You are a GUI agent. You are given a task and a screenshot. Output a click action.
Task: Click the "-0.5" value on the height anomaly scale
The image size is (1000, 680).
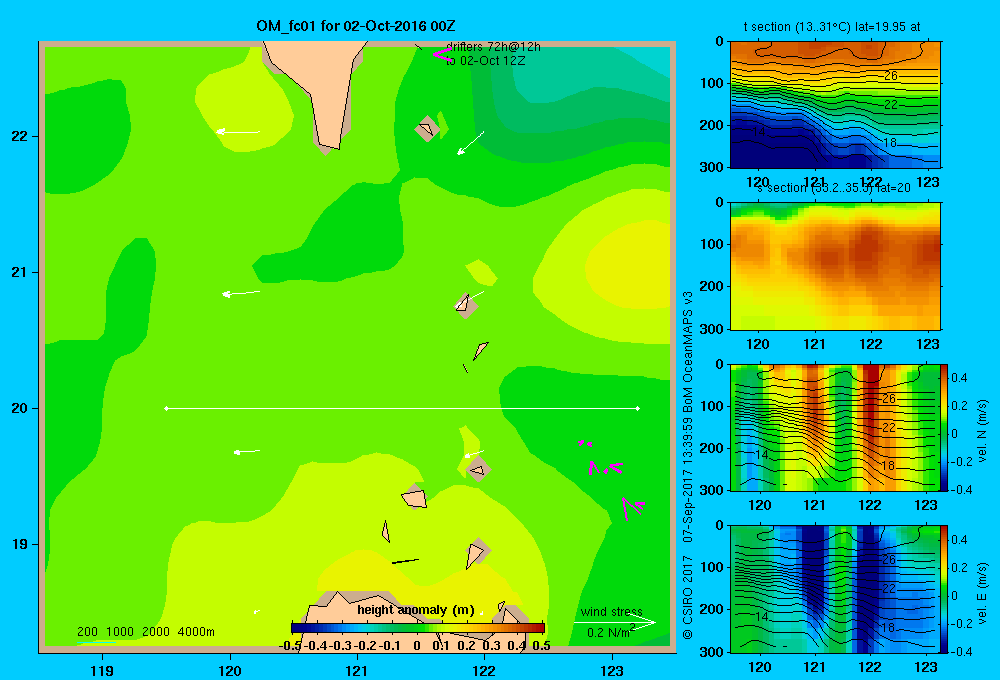pos(290,645)
